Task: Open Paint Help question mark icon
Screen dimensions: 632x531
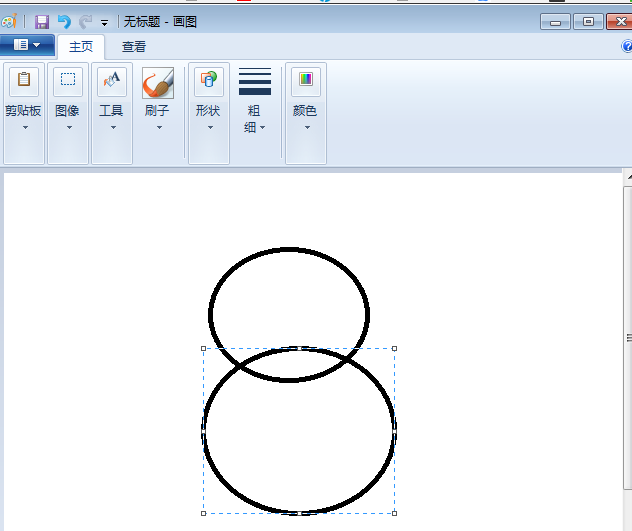Action: [627, 46]
